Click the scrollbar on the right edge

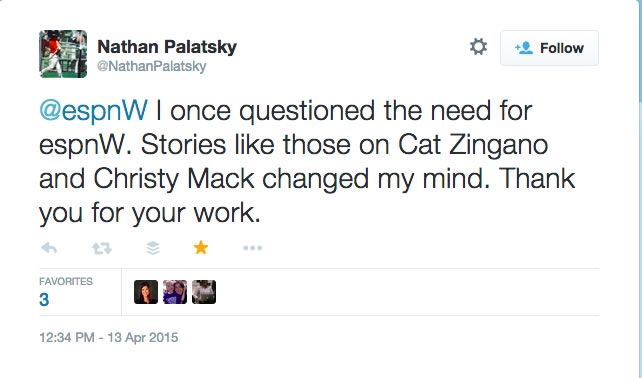click(640, 51)
